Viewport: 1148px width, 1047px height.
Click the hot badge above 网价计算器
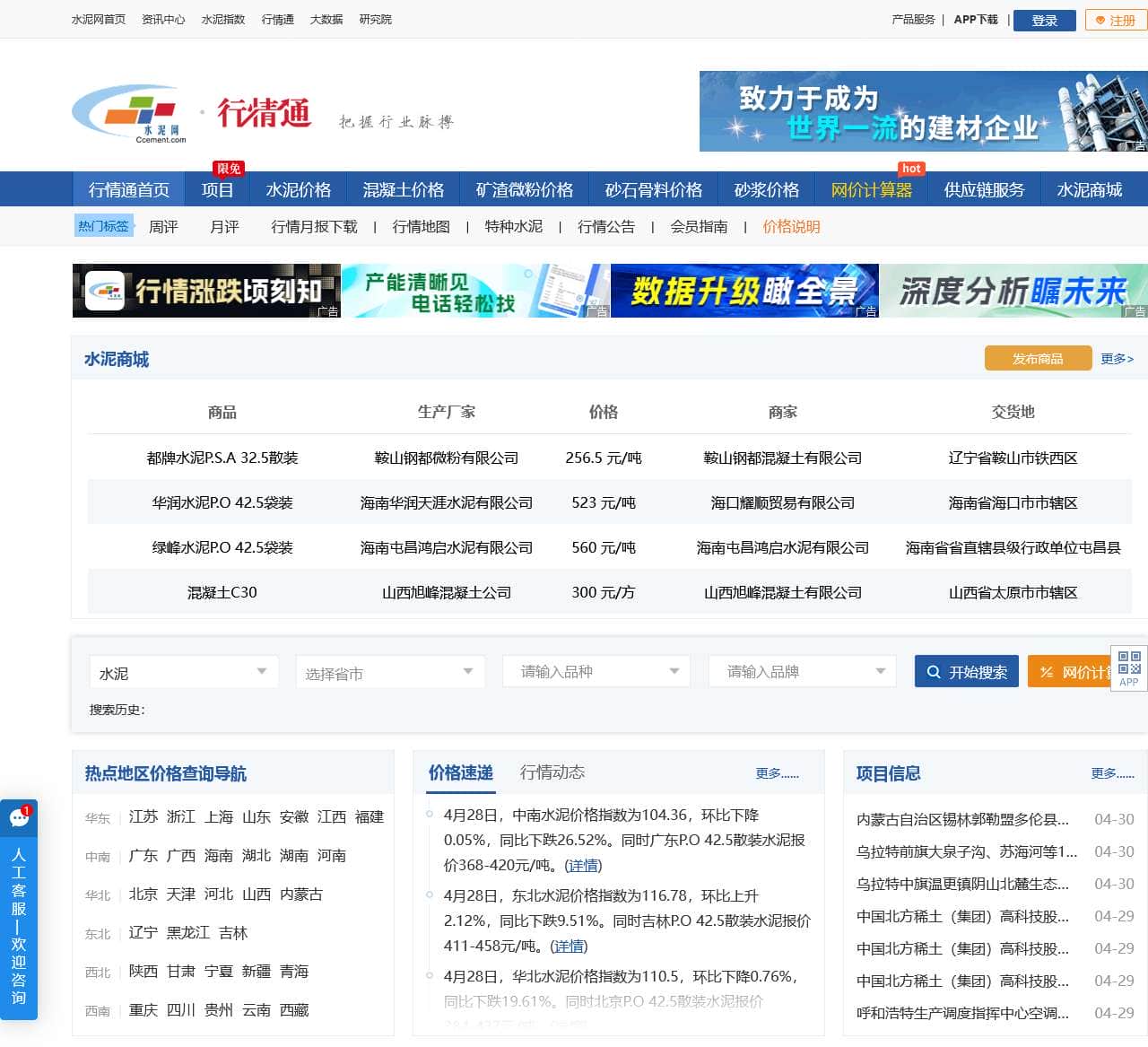[911, 169]
